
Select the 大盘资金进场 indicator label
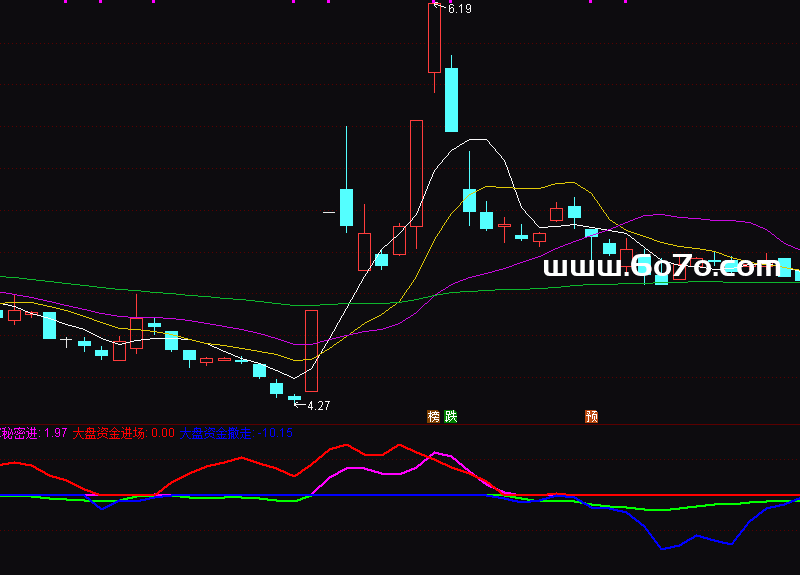point(110,433)
